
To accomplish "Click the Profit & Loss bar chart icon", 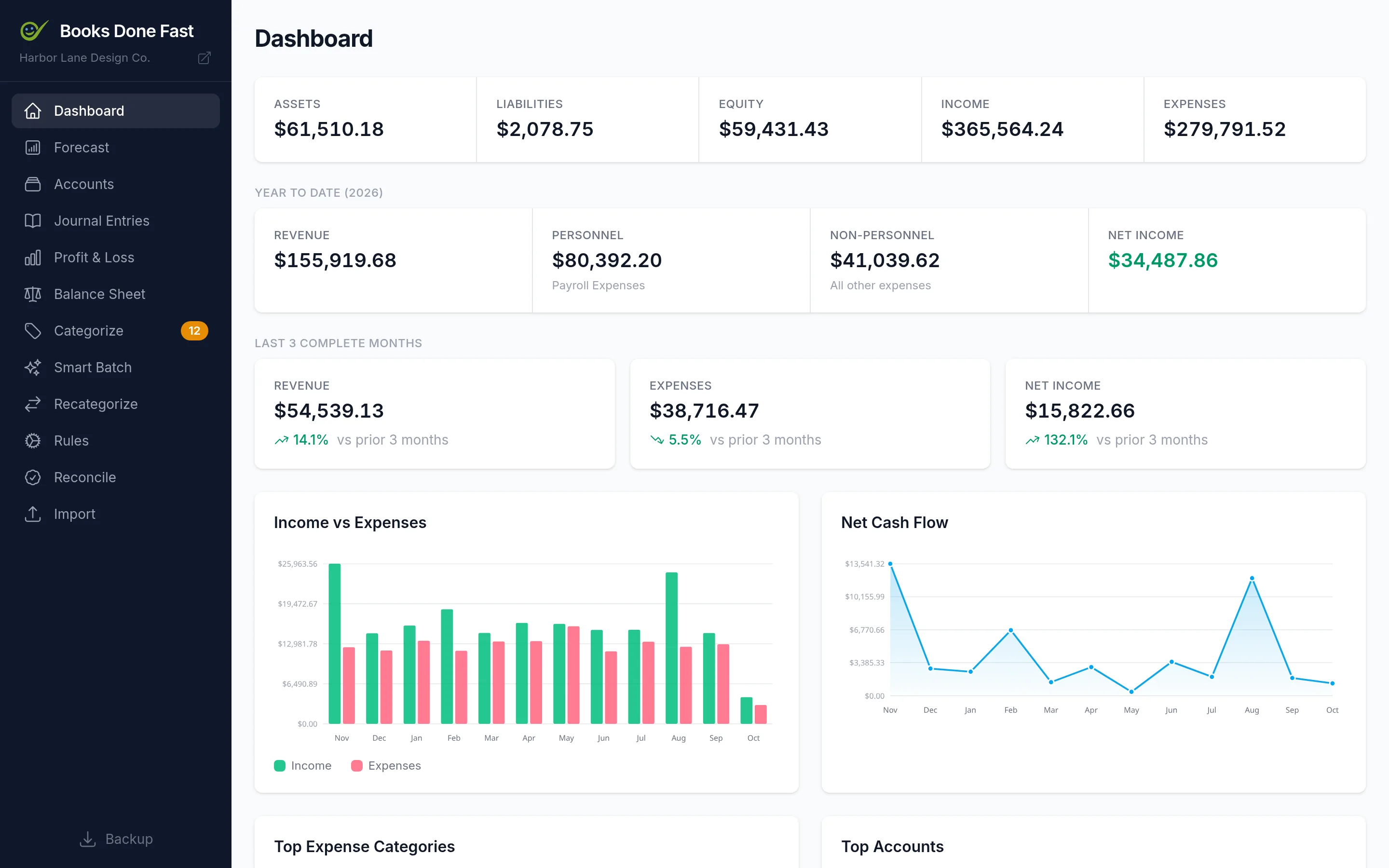I will (33, 258).
